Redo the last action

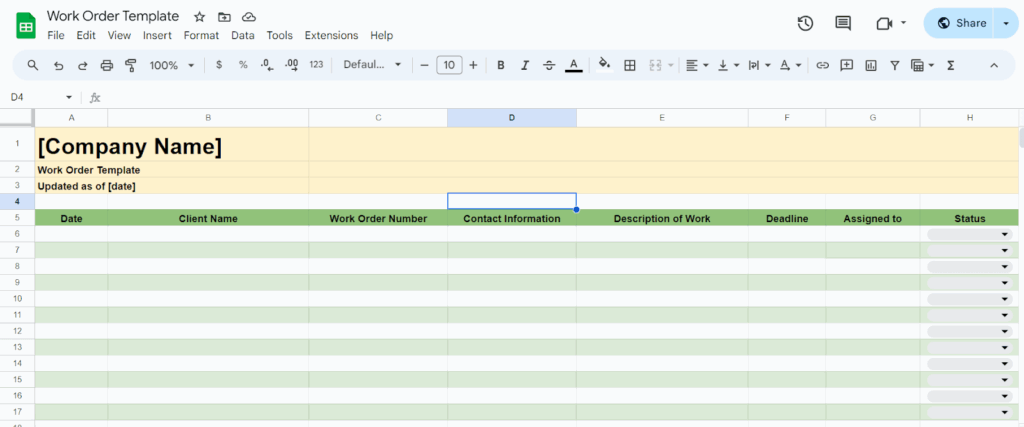pyautogui.click(x=83, y=65)
